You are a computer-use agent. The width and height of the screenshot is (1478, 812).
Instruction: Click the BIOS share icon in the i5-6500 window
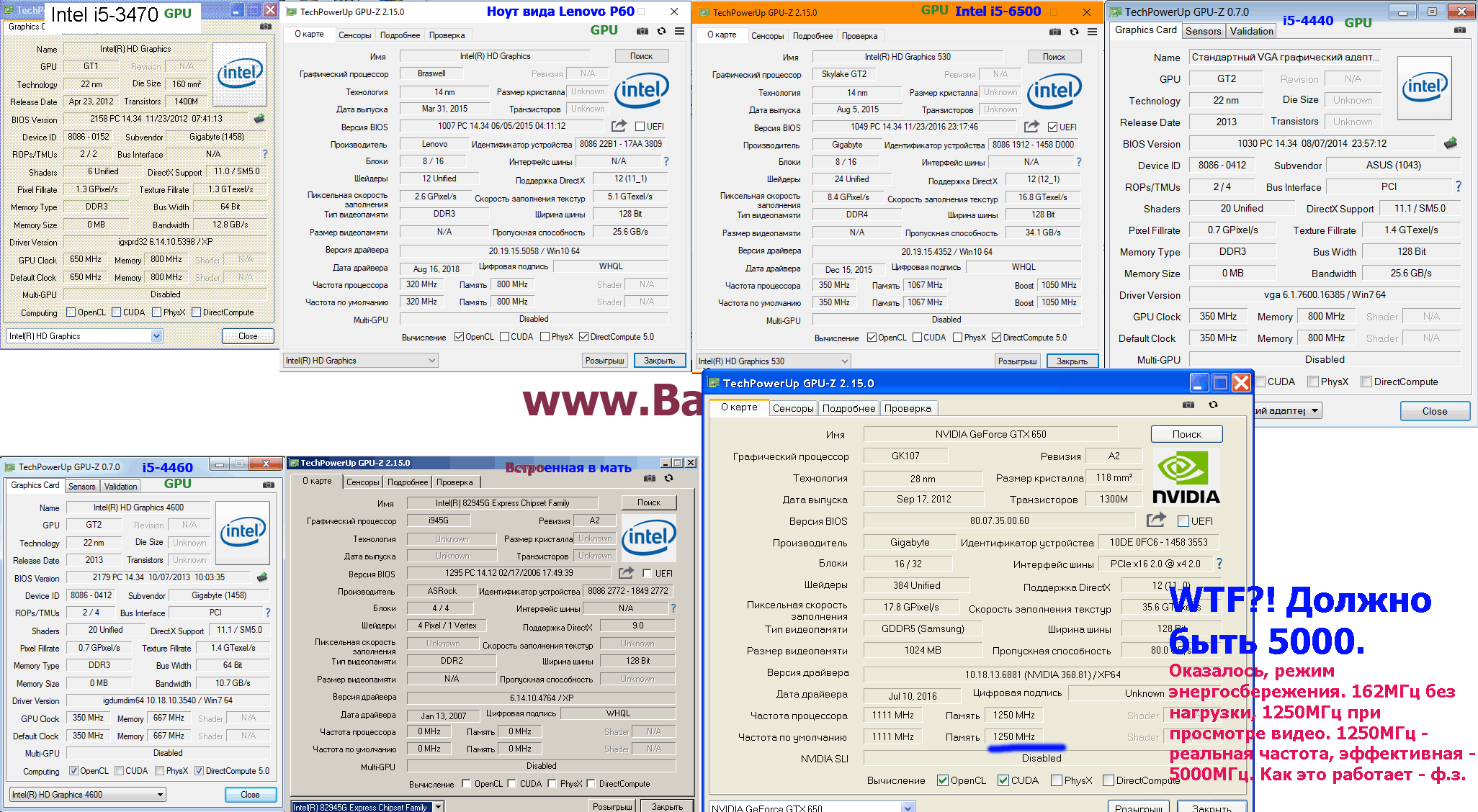pyautogui.click(x=1031, y=127)
